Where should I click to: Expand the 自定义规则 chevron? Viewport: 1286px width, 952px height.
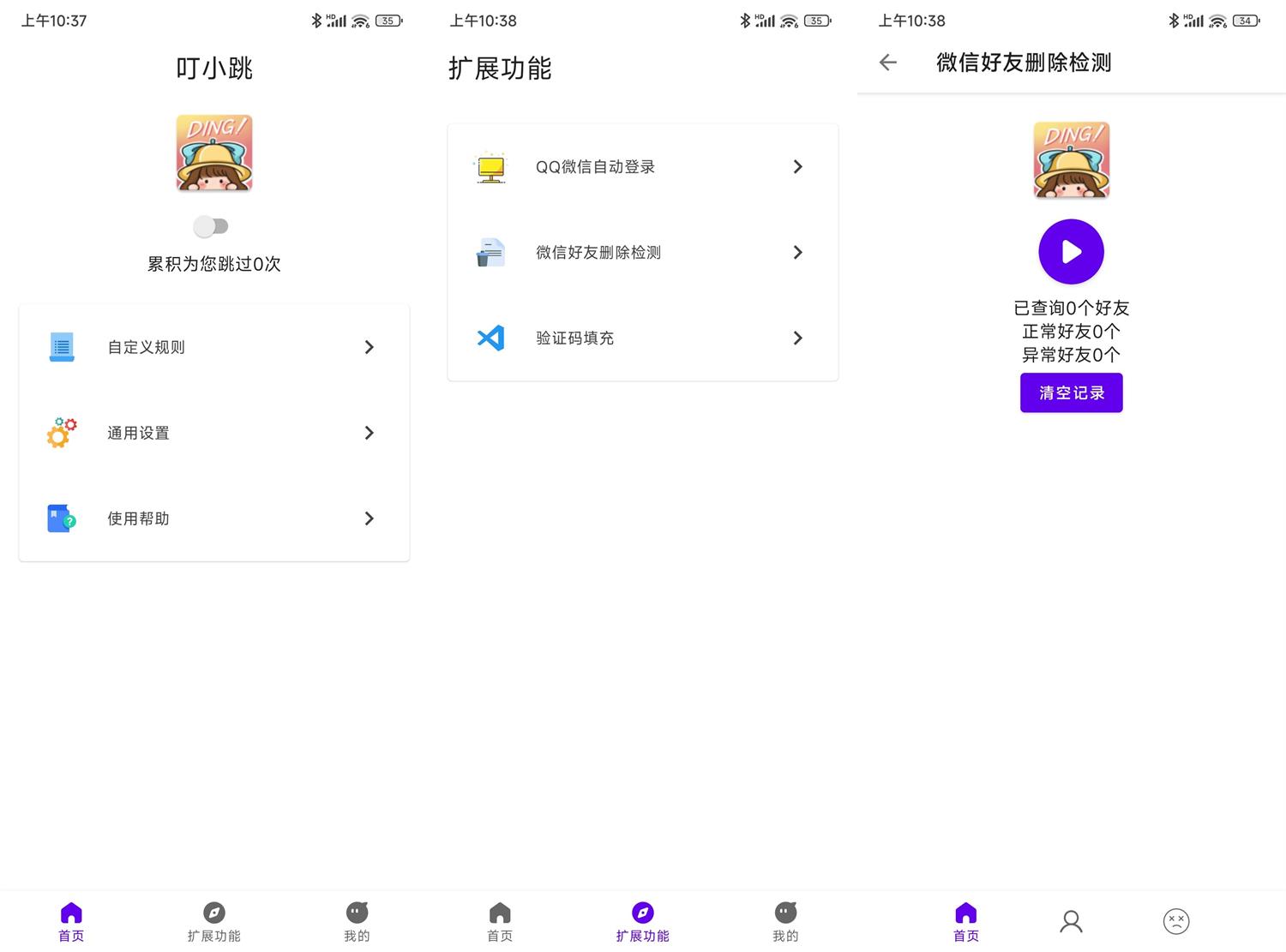370,346
